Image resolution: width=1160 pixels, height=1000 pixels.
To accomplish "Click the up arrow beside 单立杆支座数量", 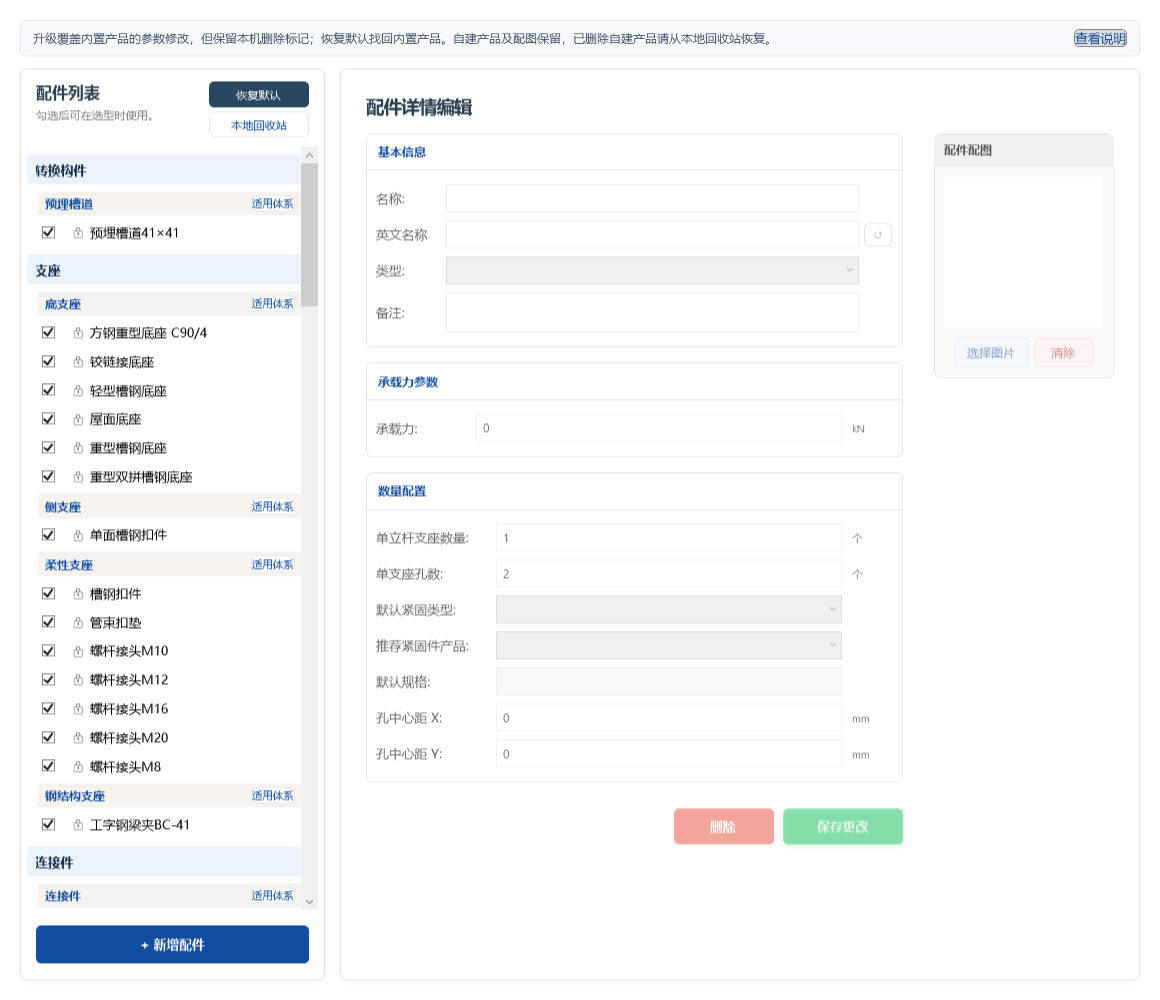I will coord(857,538).
